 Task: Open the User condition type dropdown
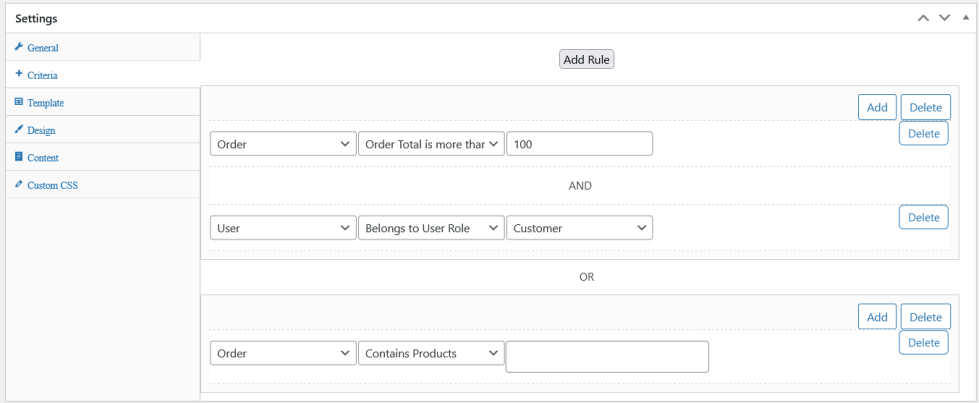point(283,228)
